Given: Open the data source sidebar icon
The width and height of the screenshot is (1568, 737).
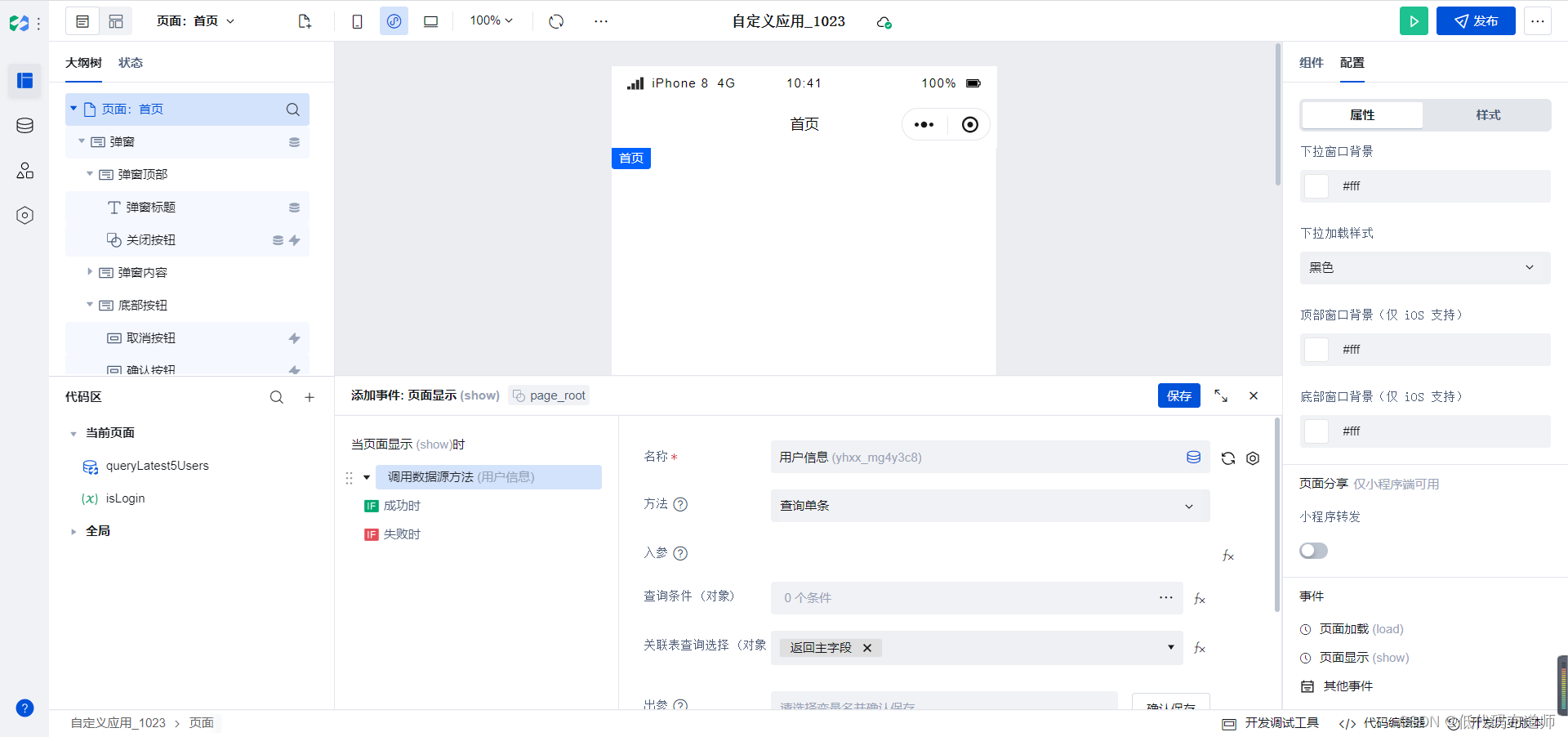Looking at the screenshot, I should (24, 126).
